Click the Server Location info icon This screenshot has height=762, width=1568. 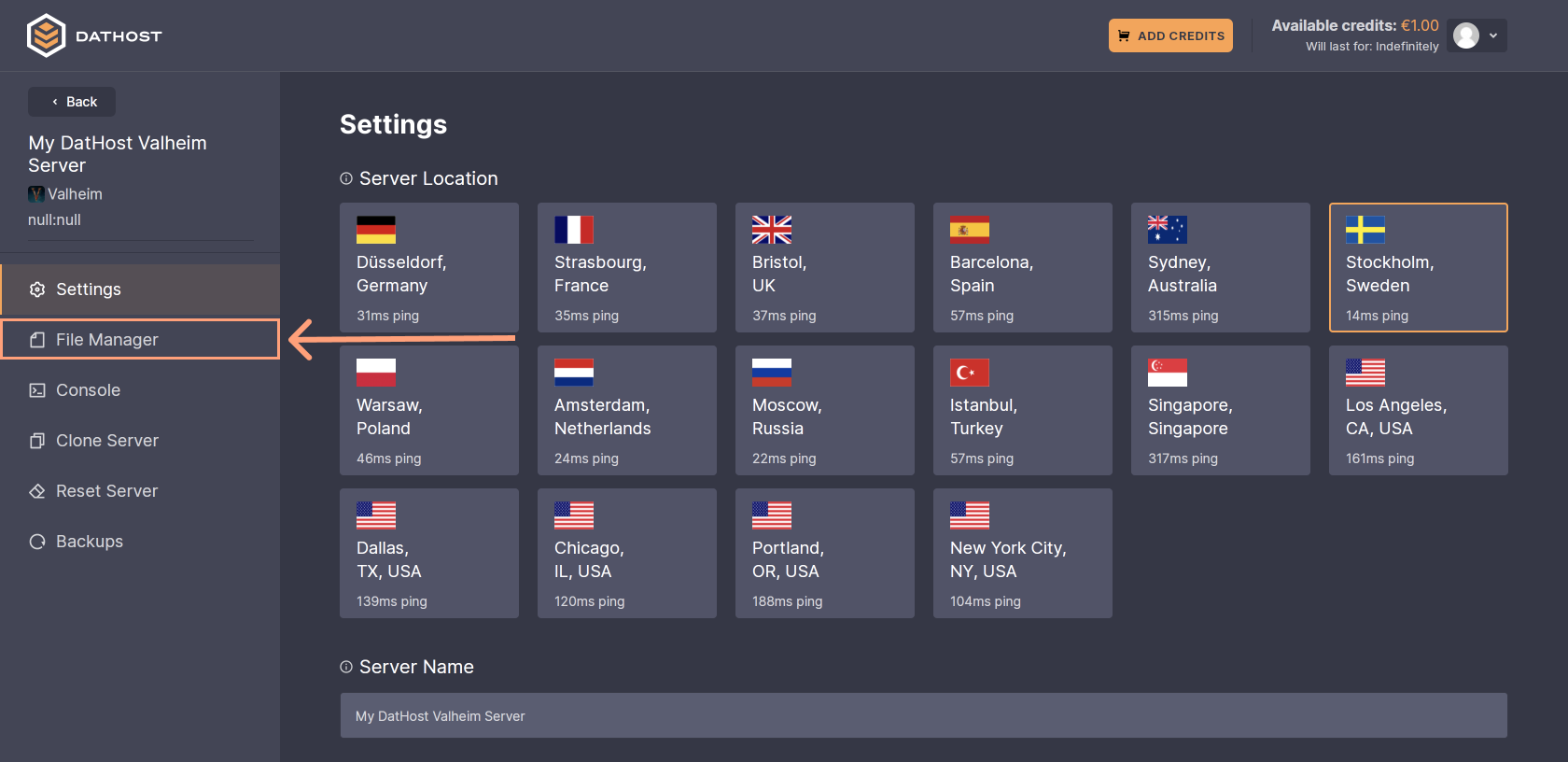tap(346, 178)
